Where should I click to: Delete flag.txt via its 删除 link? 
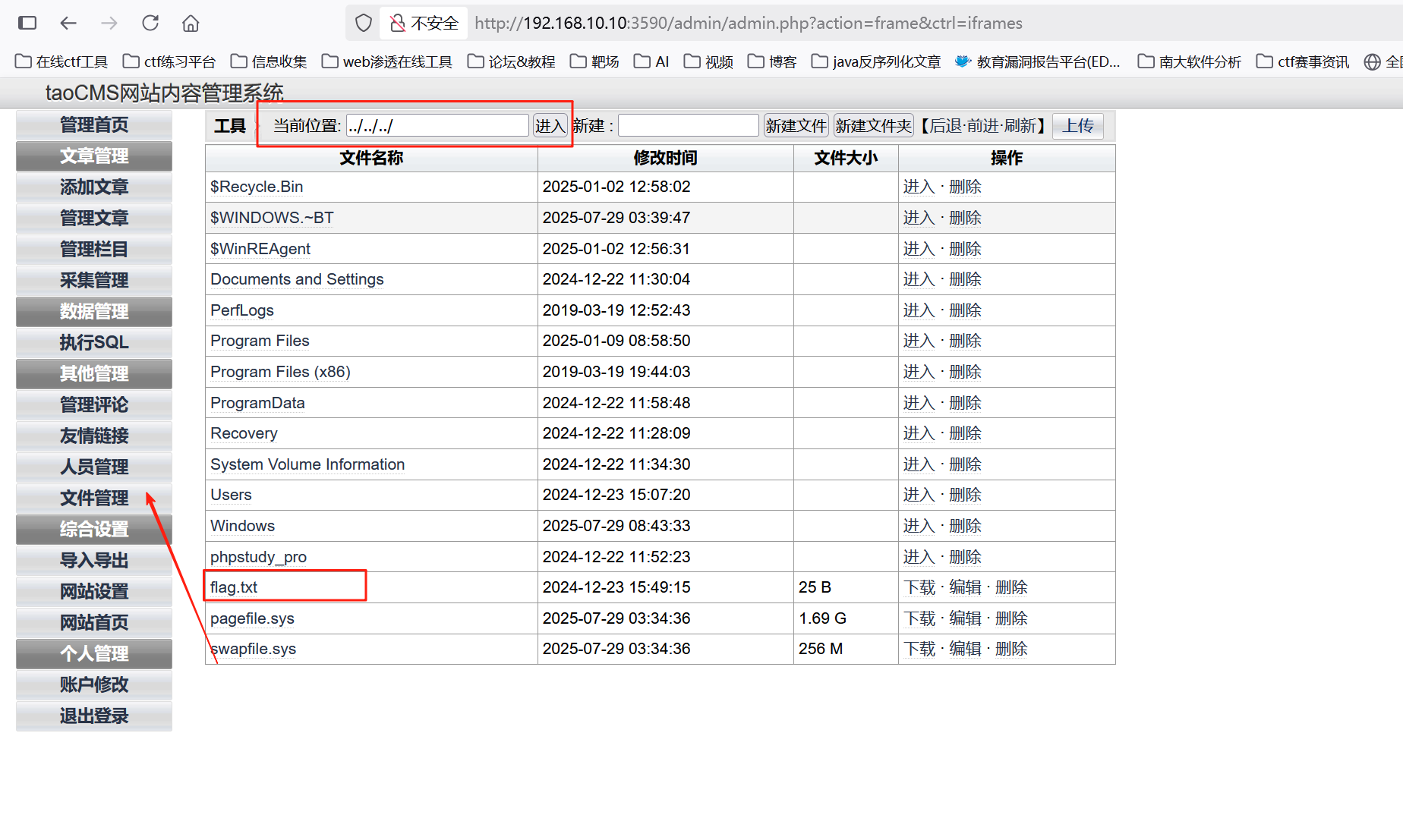pos(1011,587)
